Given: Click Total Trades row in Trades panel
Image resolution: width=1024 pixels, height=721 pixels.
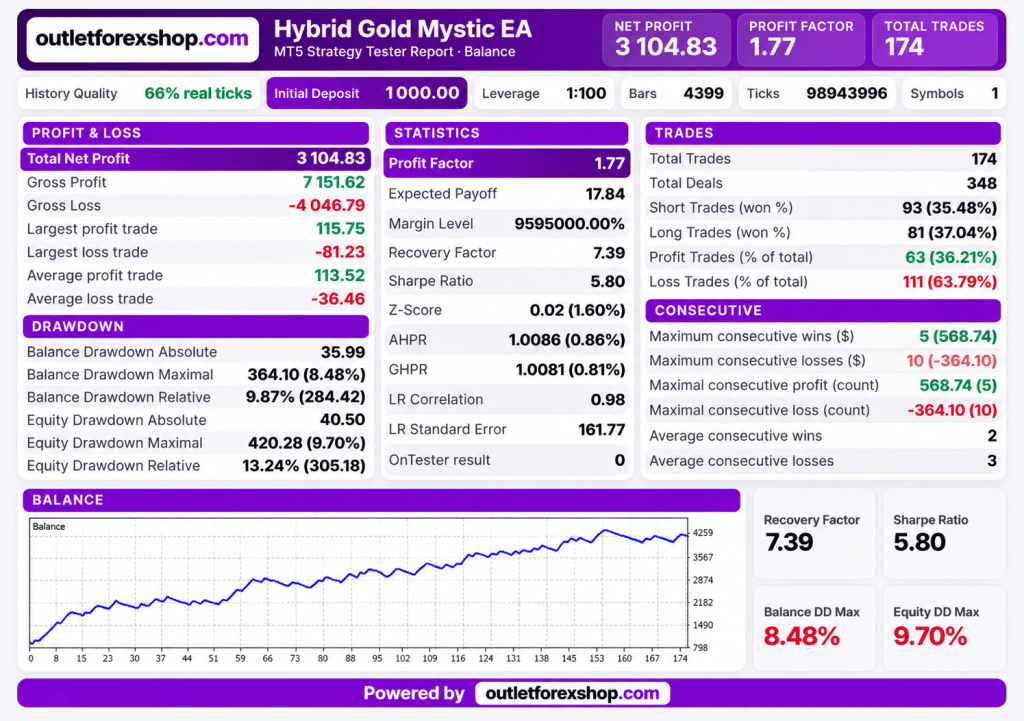Looking at the screenshot, I should click(x=823, y=159).
